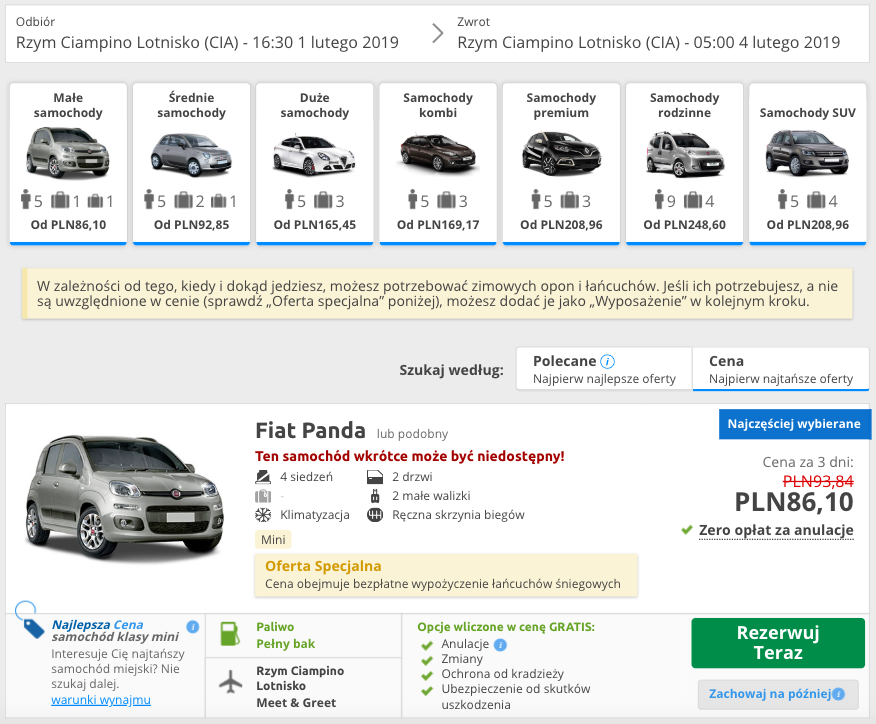Select the Średnie samochody category card
Screen dimensions: 876x724
point(191,164)
